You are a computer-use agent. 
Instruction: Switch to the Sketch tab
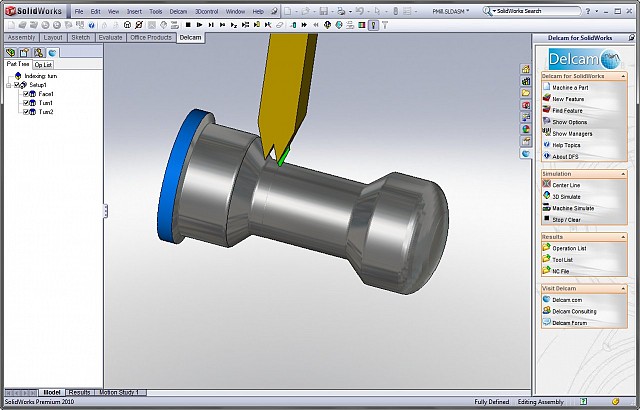pos(80,38)
